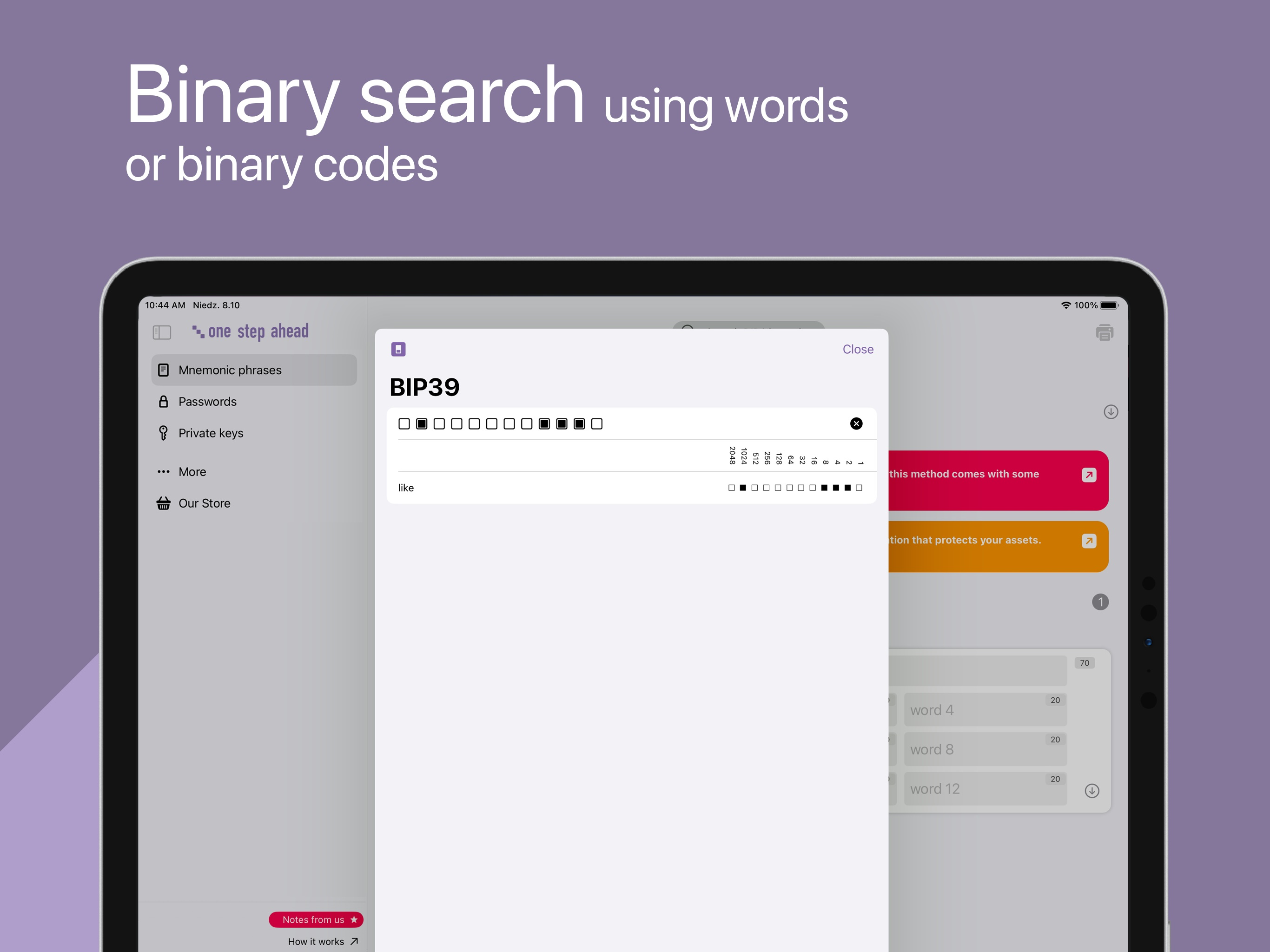
Task: Click the 10:44 AM clock in status bar
Action: click(x=165, y=305)
